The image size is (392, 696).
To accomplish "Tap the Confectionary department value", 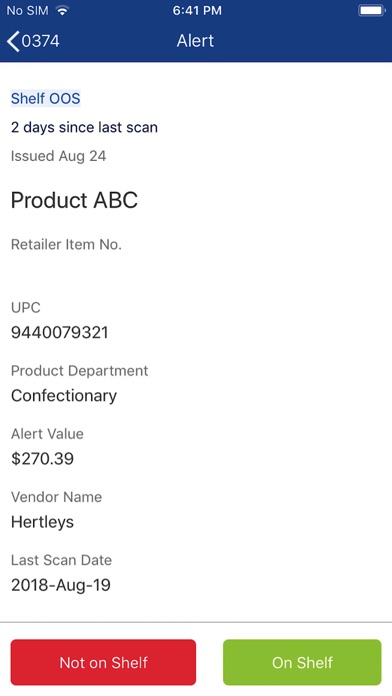I will pos(64,395).
